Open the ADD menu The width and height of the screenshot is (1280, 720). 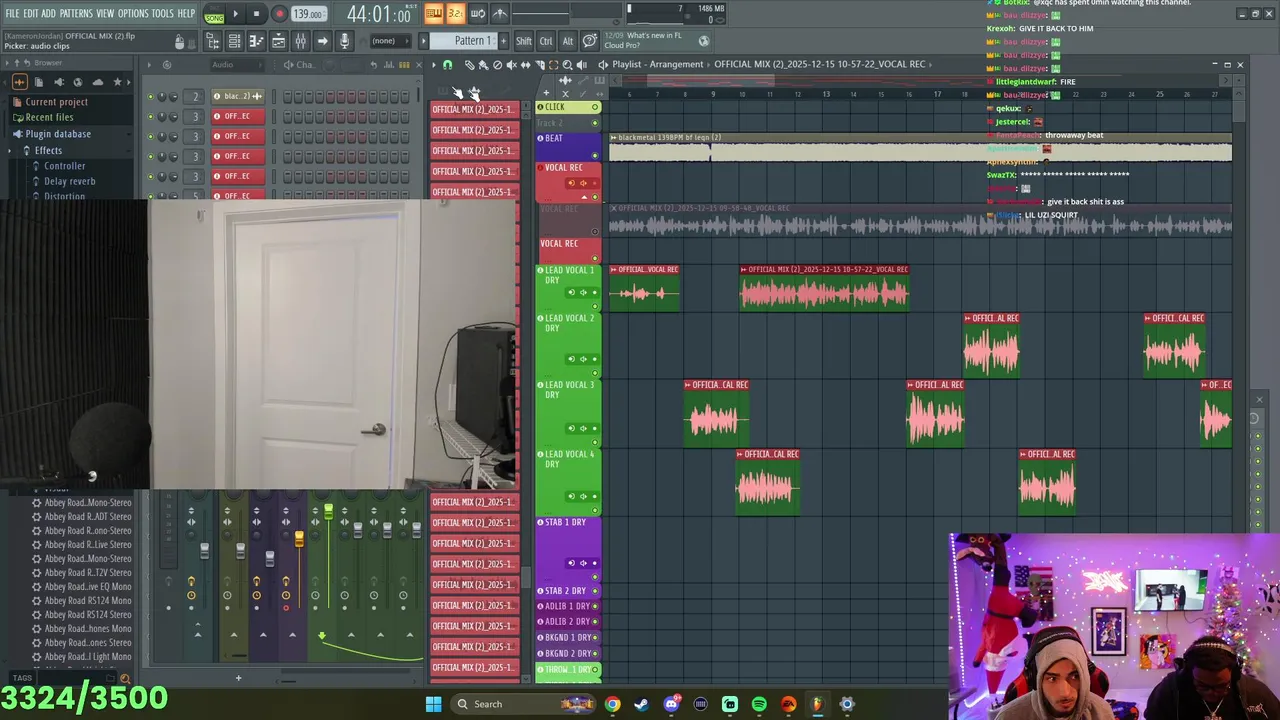point(49,13)
